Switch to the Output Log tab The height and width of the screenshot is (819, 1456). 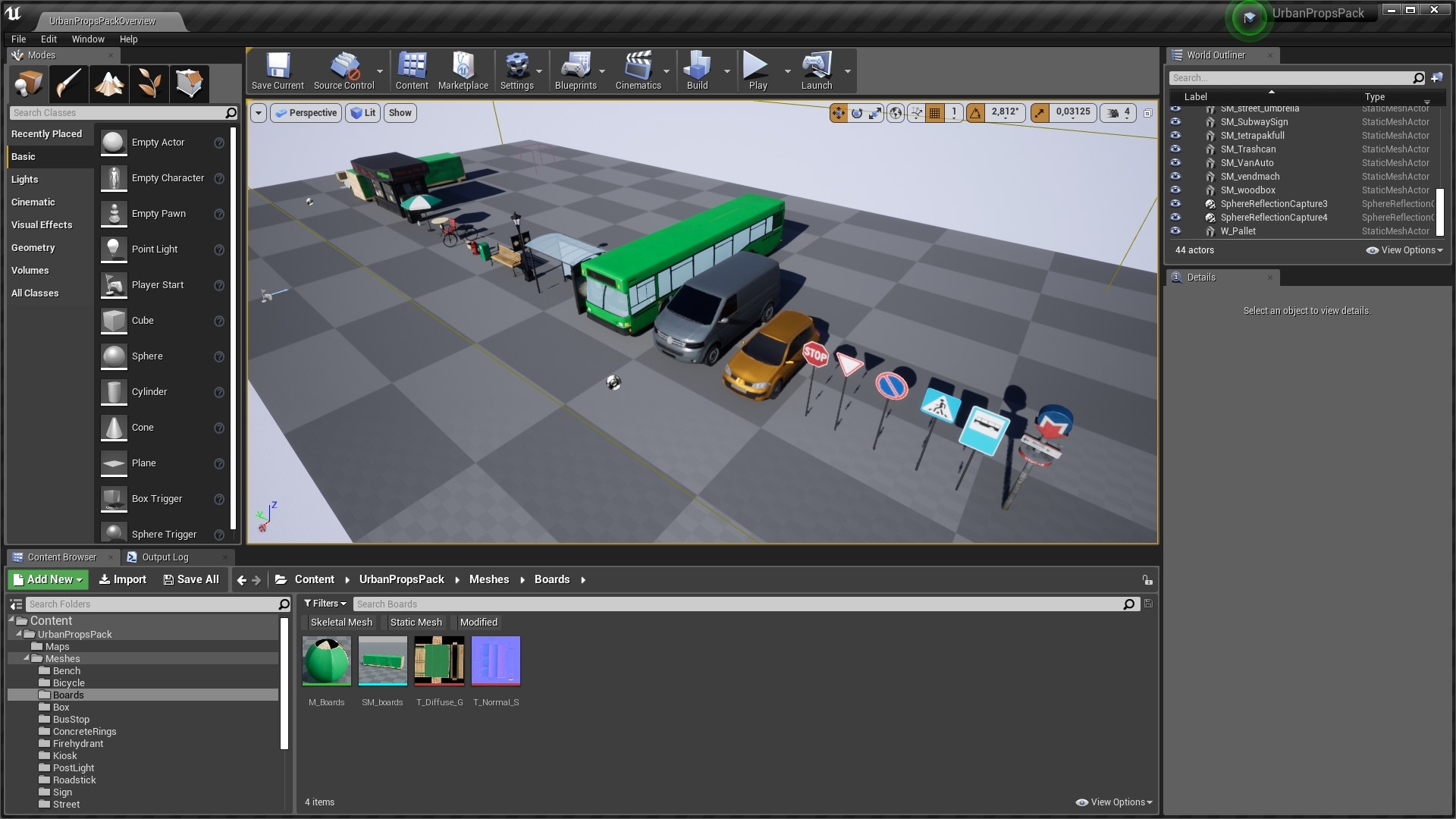[167, 557]
